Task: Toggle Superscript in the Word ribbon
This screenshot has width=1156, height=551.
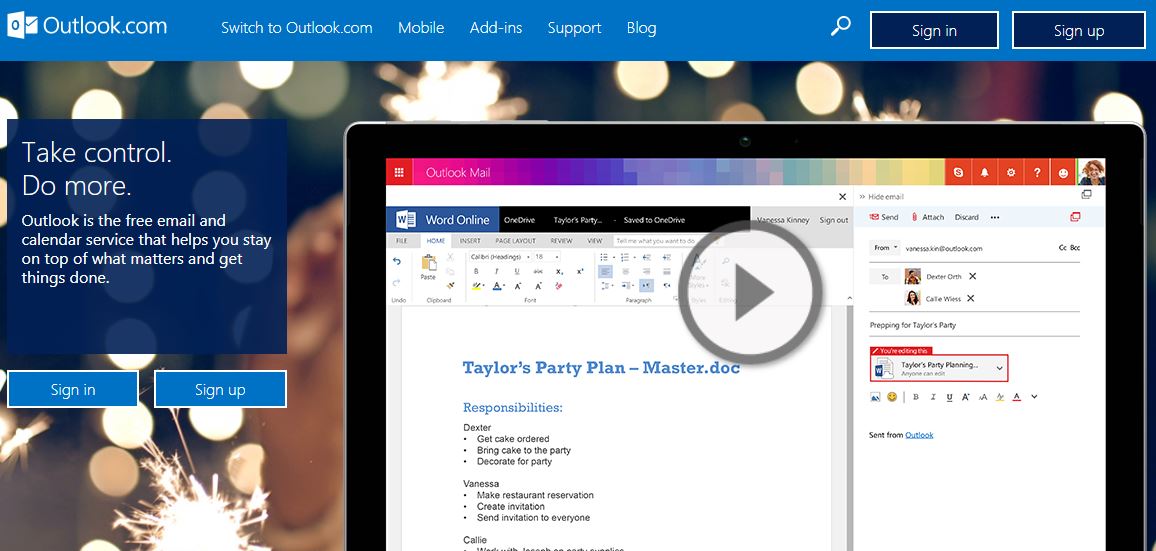Action: pyautogui.click(x=580, y=271)
